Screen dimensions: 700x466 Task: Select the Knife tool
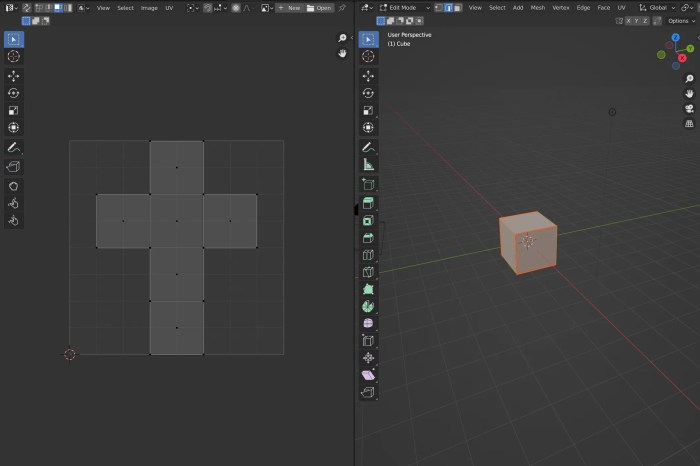click(368, 272)
